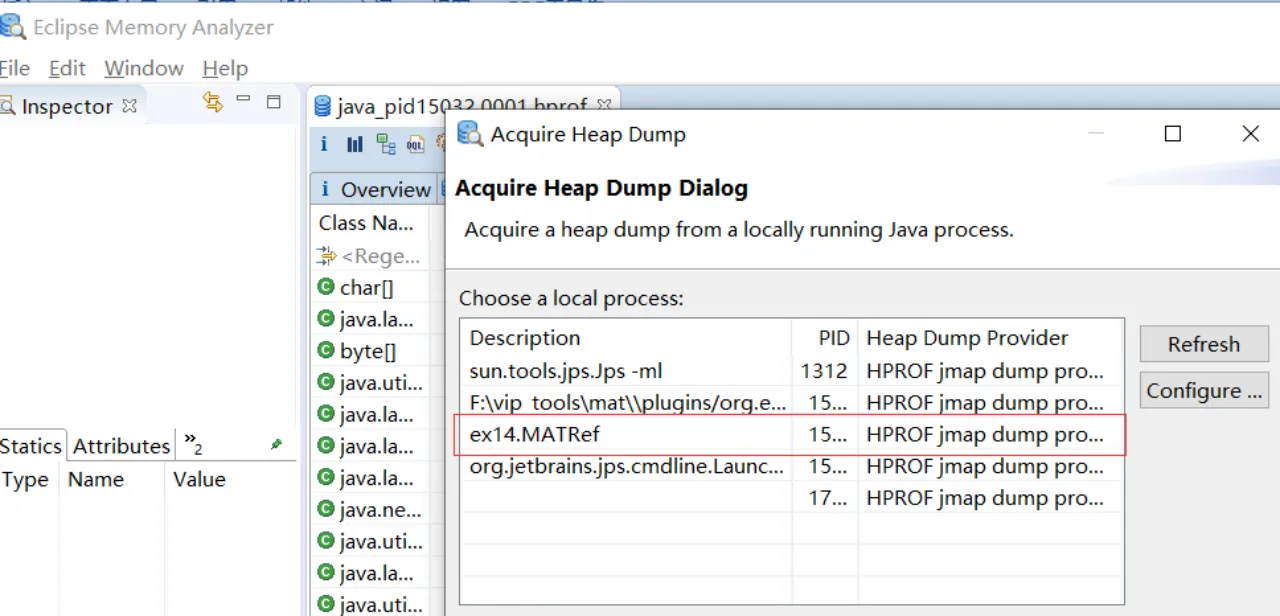Switch to the Overview tab

click(375, 189)
